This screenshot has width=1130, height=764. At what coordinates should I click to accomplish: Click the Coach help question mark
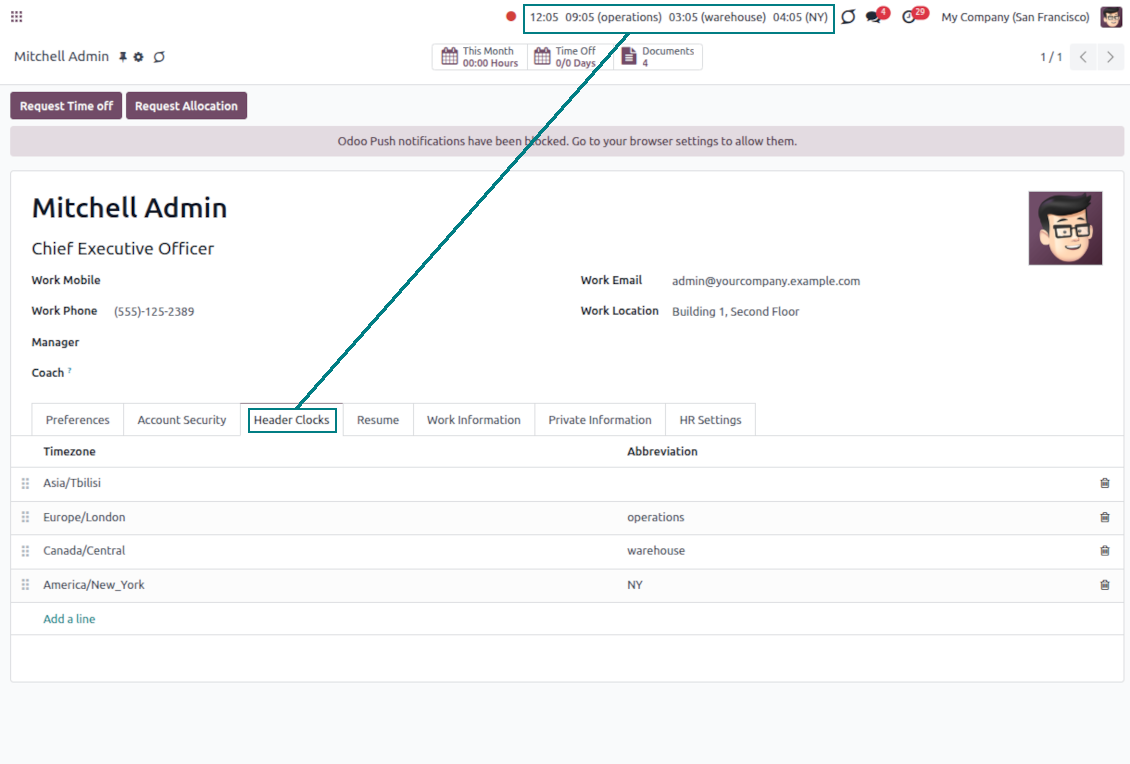[70, 370]
